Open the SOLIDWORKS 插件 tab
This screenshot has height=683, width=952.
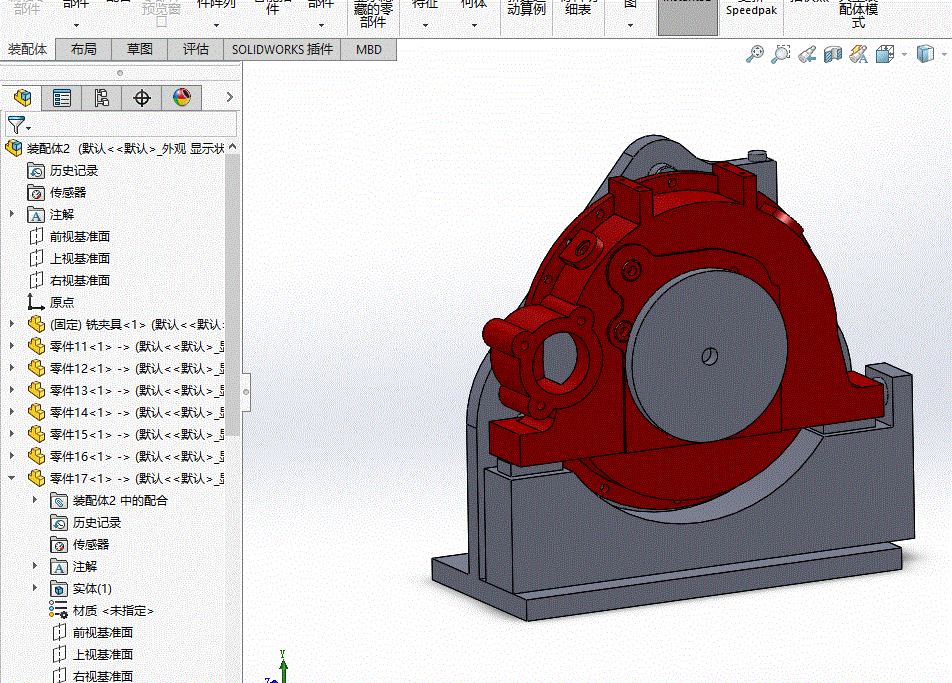click(281, 49)
